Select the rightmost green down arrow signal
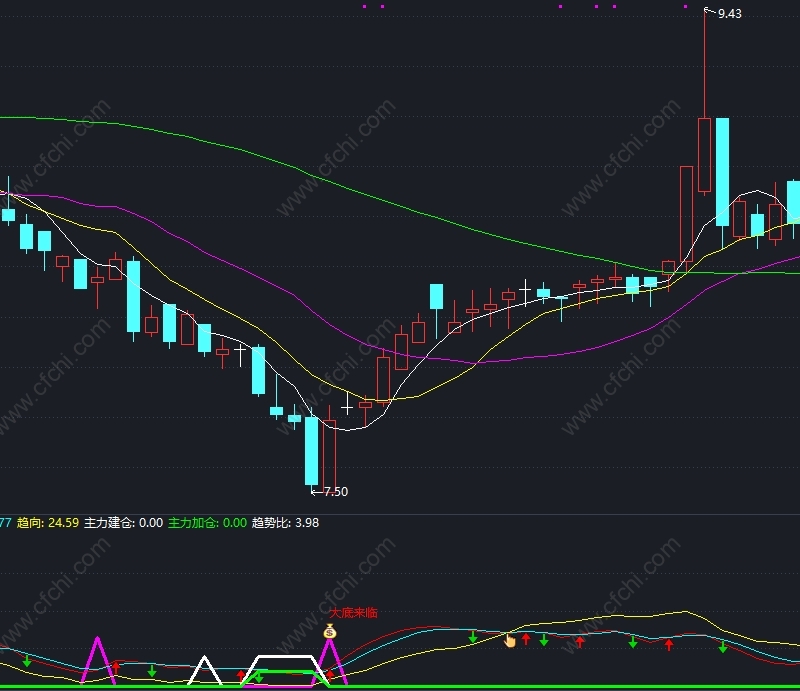Viewport: 800px width, 691px height. coord(723,647)
